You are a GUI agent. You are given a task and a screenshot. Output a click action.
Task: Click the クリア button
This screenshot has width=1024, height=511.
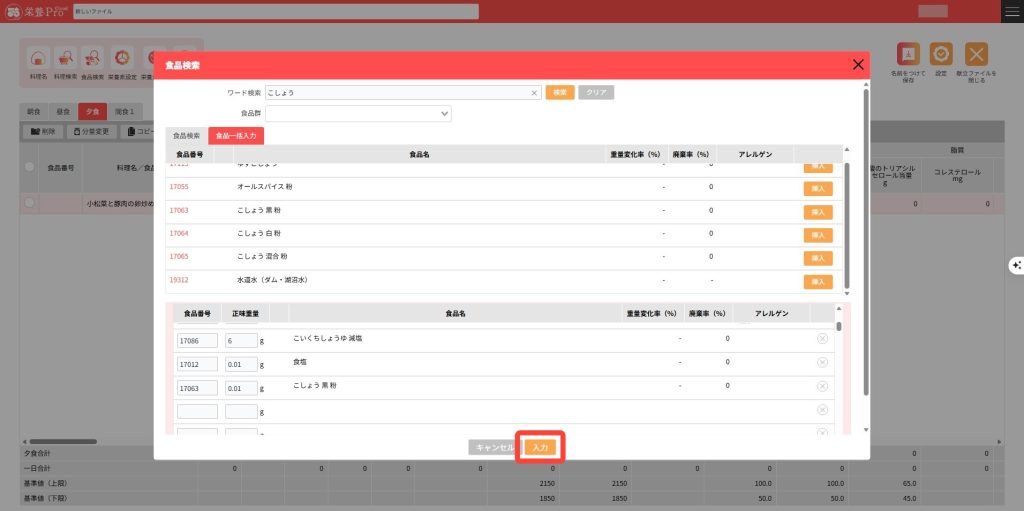coord(596,92)
